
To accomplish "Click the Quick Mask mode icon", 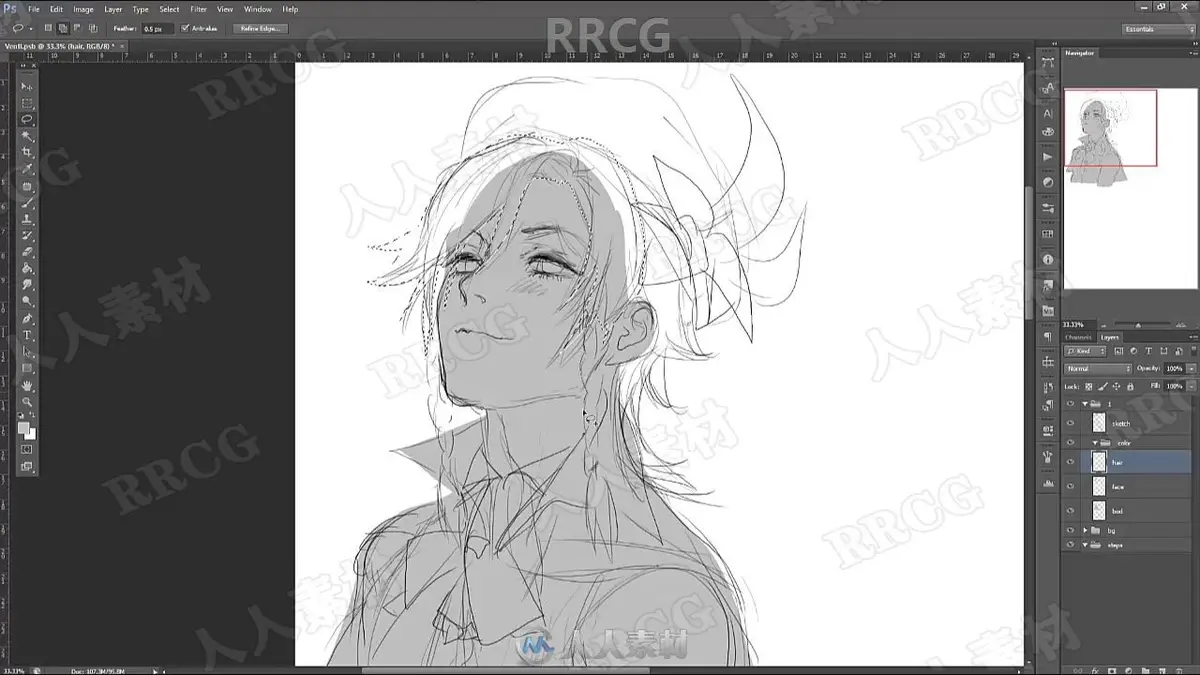I will (x=27, y=450).
